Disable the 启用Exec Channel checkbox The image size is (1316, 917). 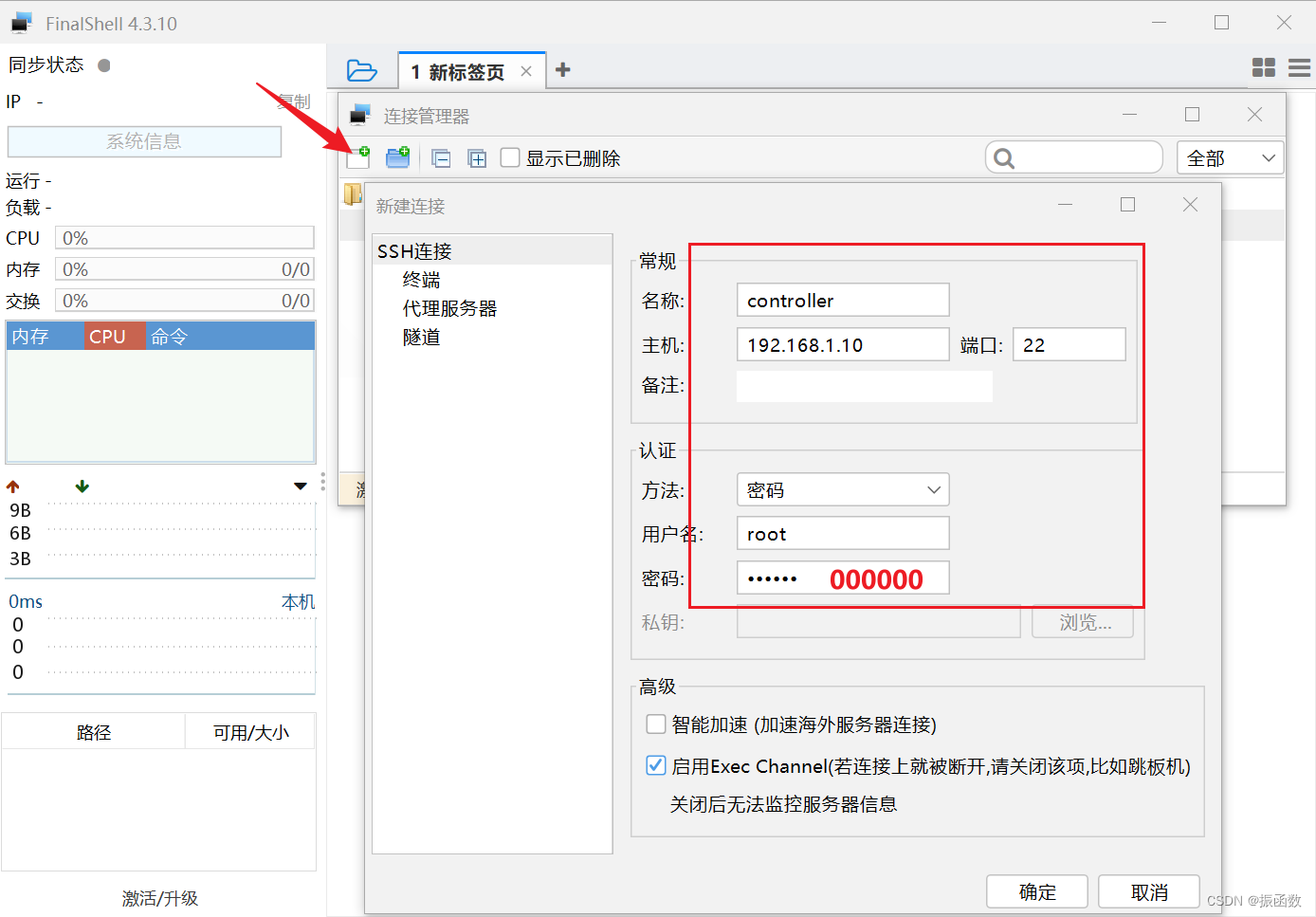pos(656,765)
